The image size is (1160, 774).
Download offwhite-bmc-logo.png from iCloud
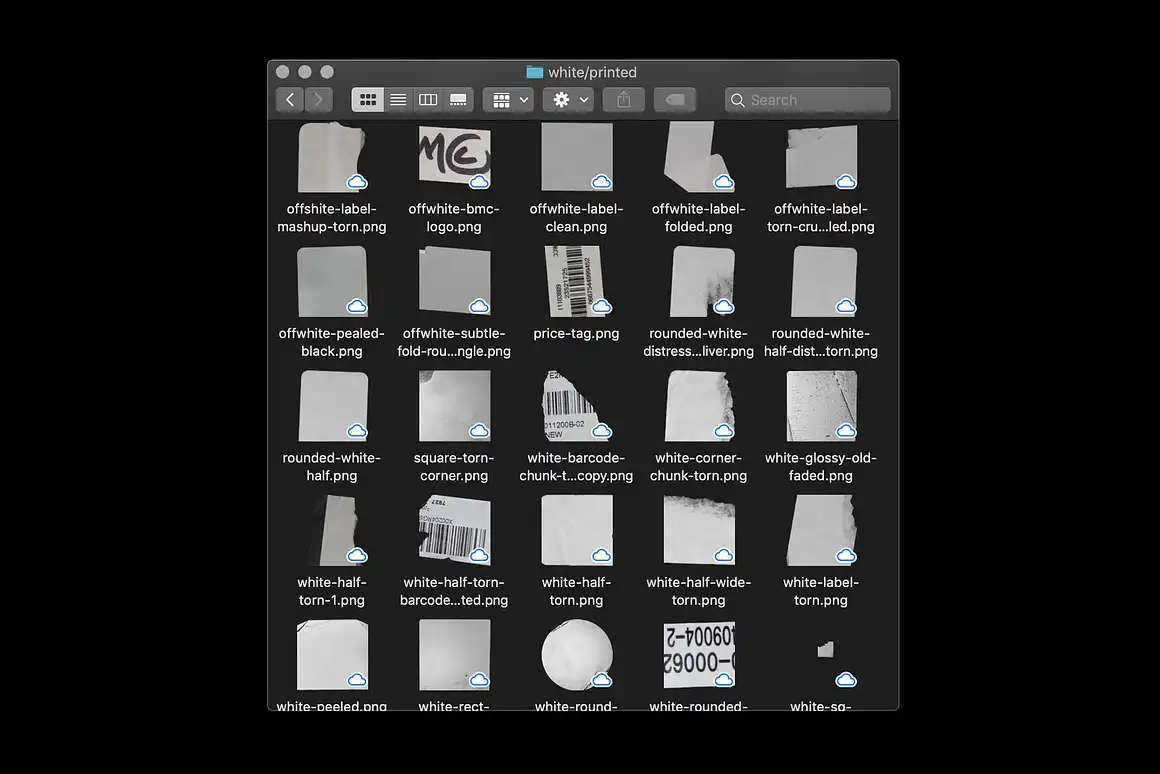[480, 182]
